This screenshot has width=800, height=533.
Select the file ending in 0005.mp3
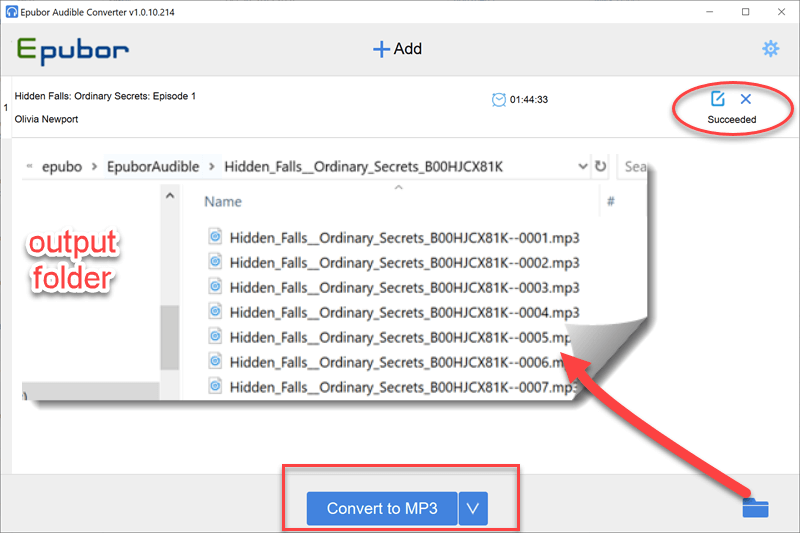[x=400, y=337]
